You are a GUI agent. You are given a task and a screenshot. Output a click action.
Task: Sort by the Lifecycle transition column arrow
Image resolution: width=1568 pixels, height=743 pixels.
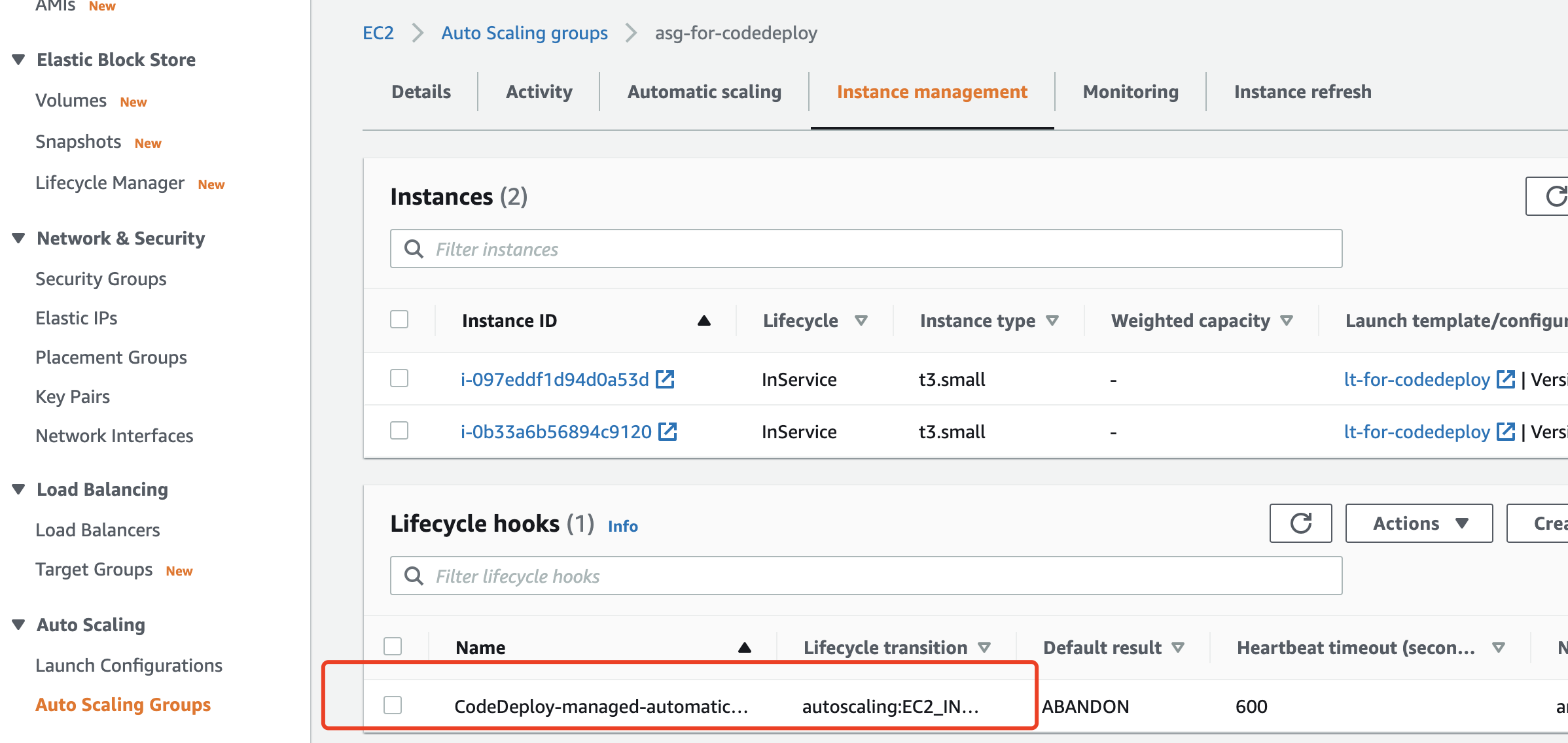(x=984, y=648)
